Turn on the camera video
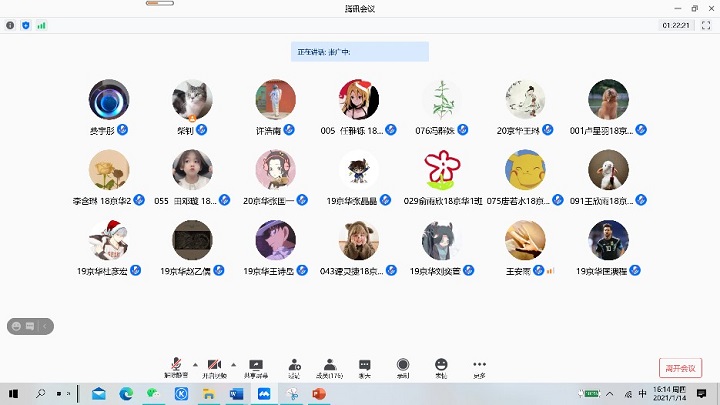The image size is (720, 405). [213, 366]
